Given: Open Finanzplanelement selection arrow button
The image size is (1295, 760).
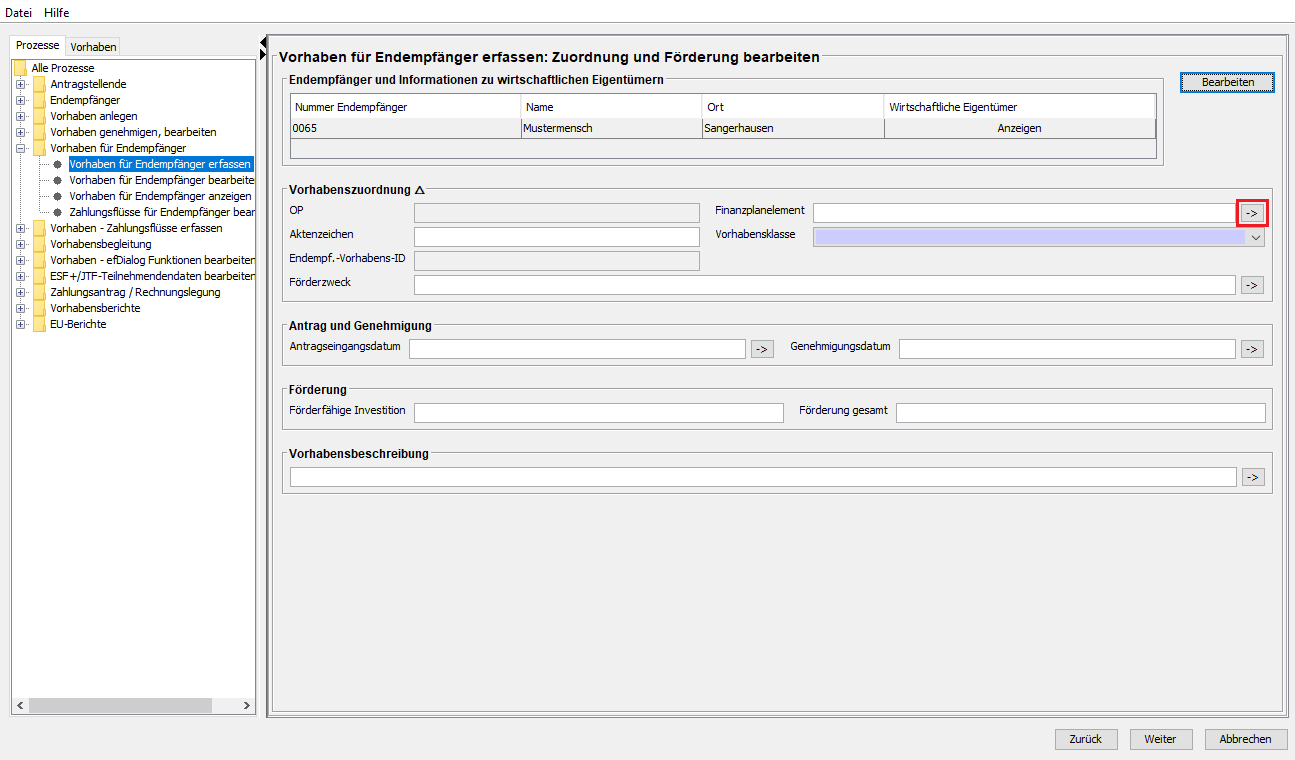Looking at the screenshot, I should [x=1252, y=213].
